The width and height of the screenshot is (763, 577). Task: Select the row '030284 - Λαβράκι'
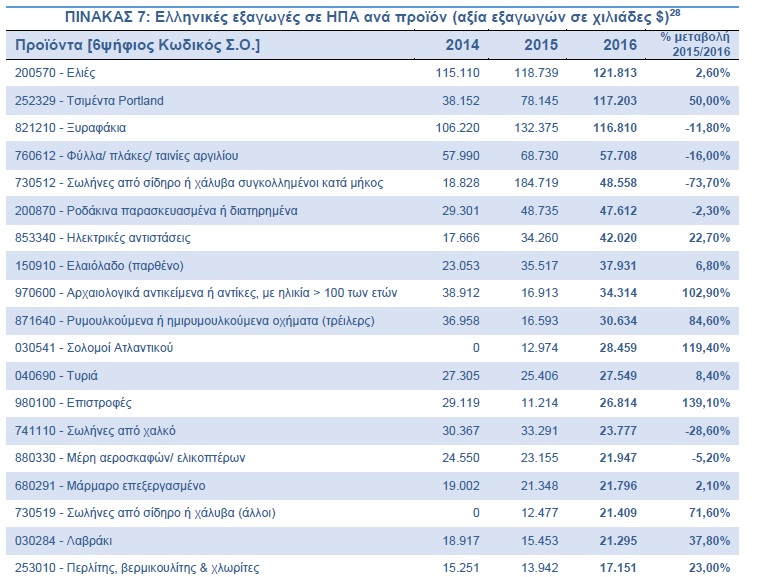point(372,541)
